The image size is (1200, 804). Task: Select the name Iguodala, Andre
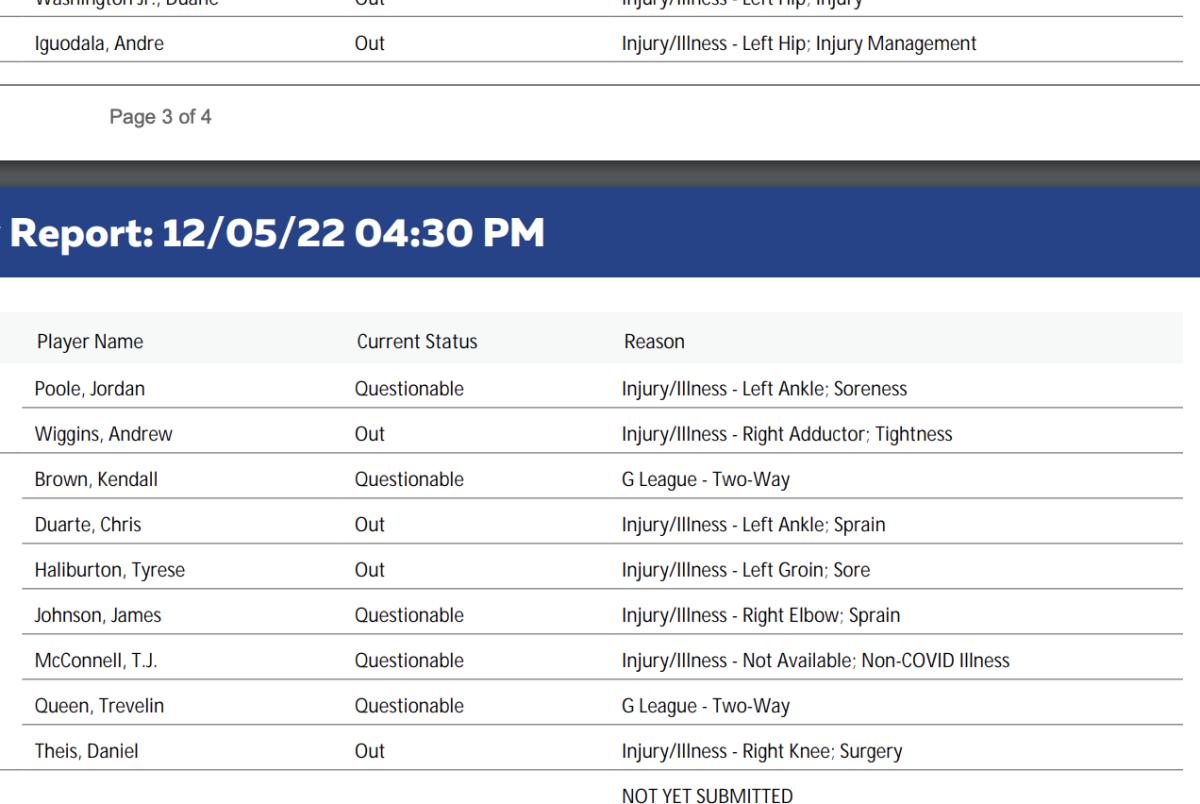click(x=99, y=44)
